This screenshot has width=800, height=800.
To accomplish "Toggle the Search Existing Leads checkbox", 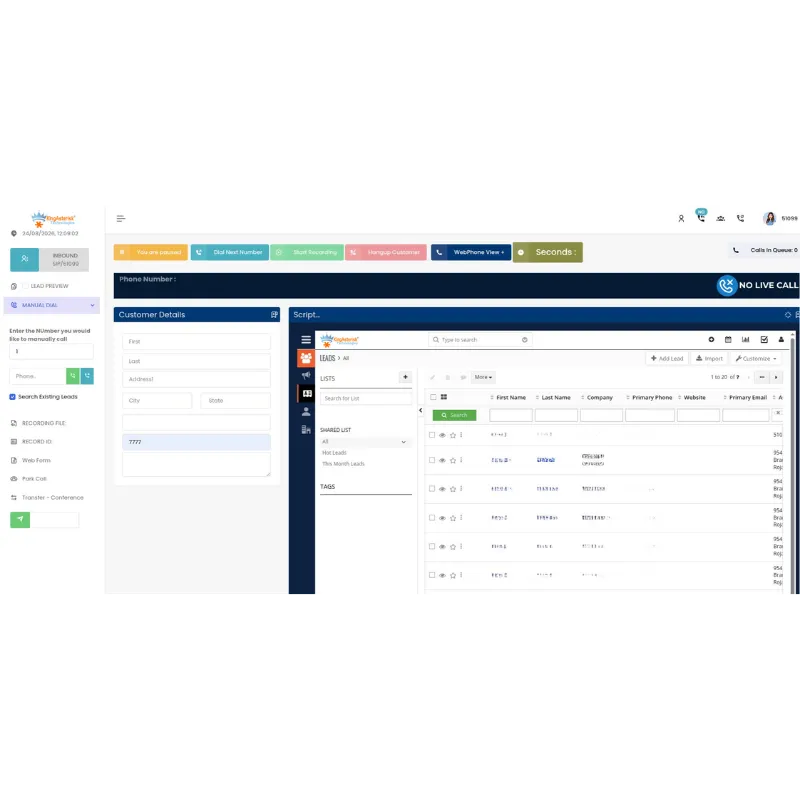I will pyautogui.click(x=12, y=397).
